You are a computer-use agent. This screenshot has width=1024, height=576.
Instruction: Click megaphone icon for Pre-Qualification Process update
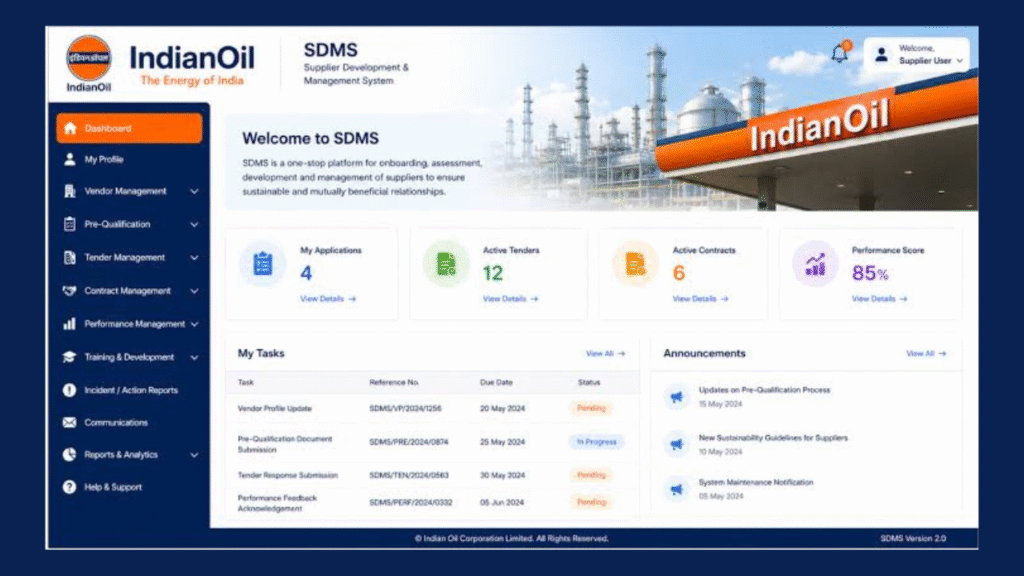point(677,396)
